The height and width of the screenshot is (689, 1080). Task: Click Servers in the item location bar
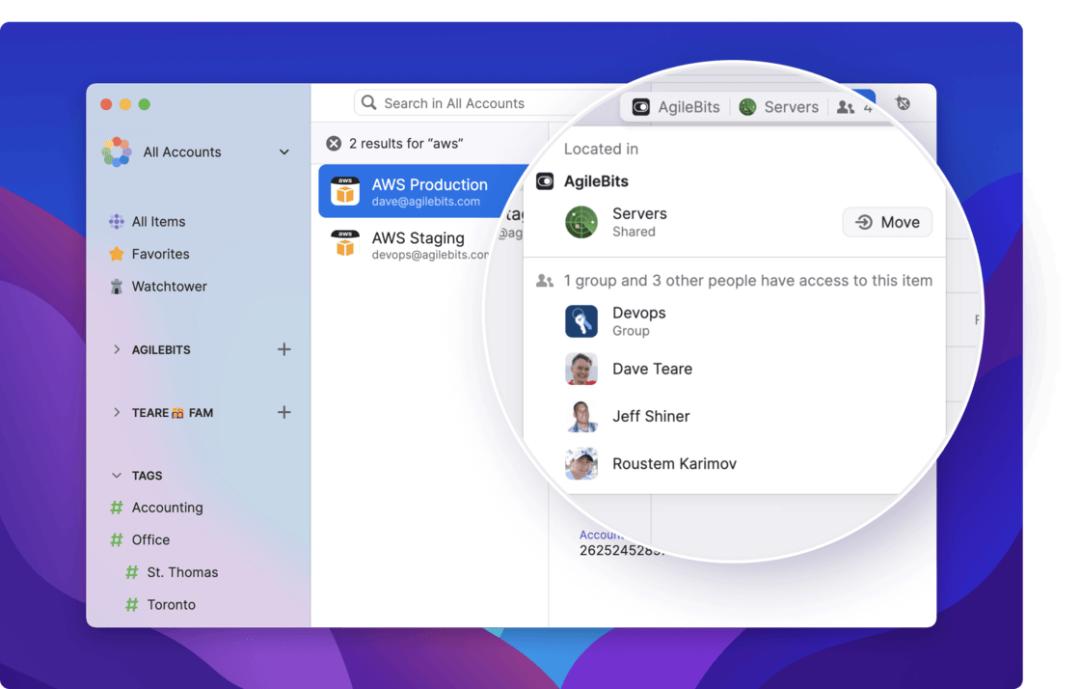point(779,107)
